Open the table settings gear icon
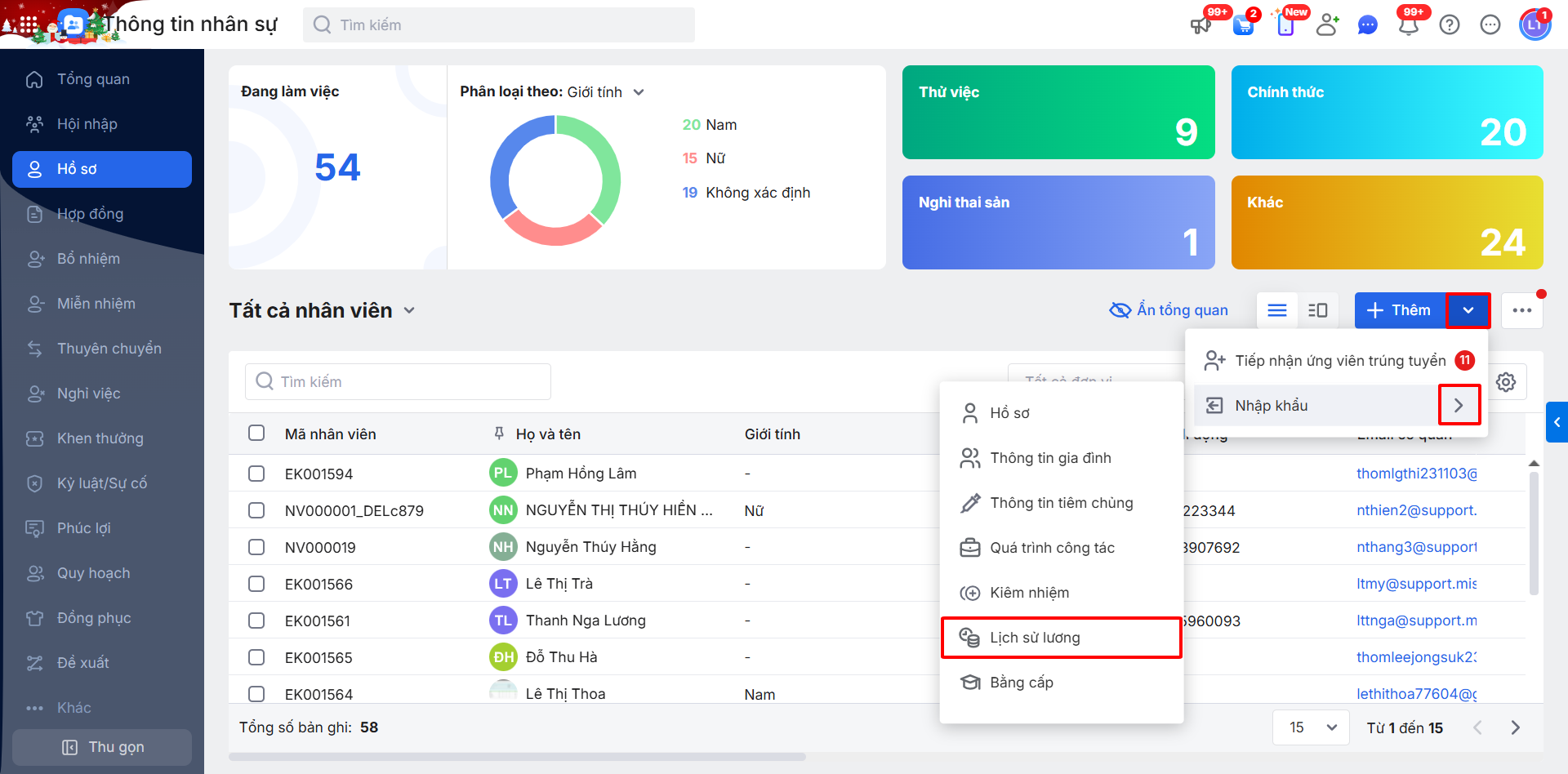The image size is (1568, 774). coord(1506,382)
